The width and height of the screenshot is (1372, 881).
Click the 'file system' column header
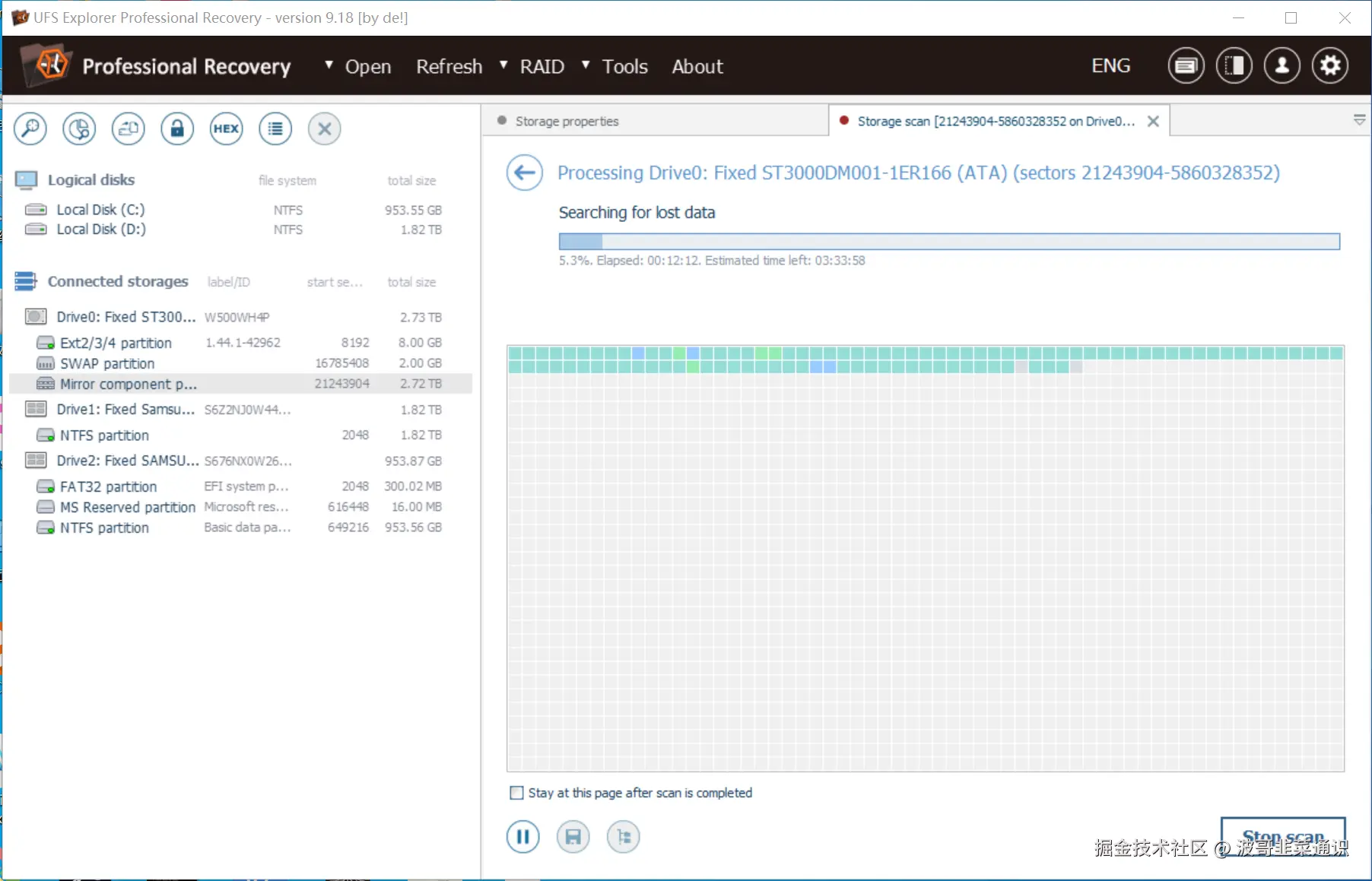pos(287,180)
